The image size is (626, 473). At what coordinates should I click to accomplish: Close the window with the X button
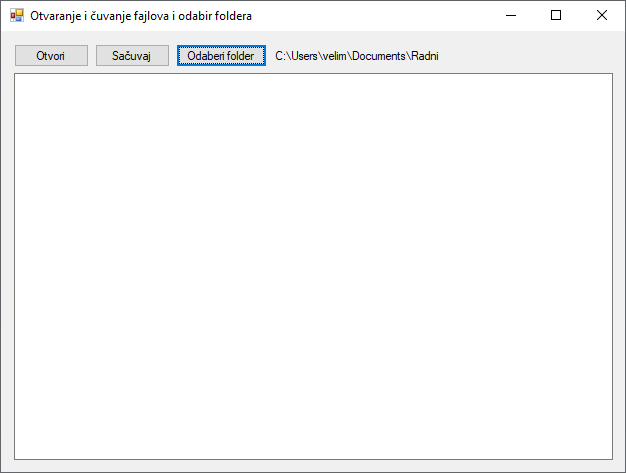[601, 16]
